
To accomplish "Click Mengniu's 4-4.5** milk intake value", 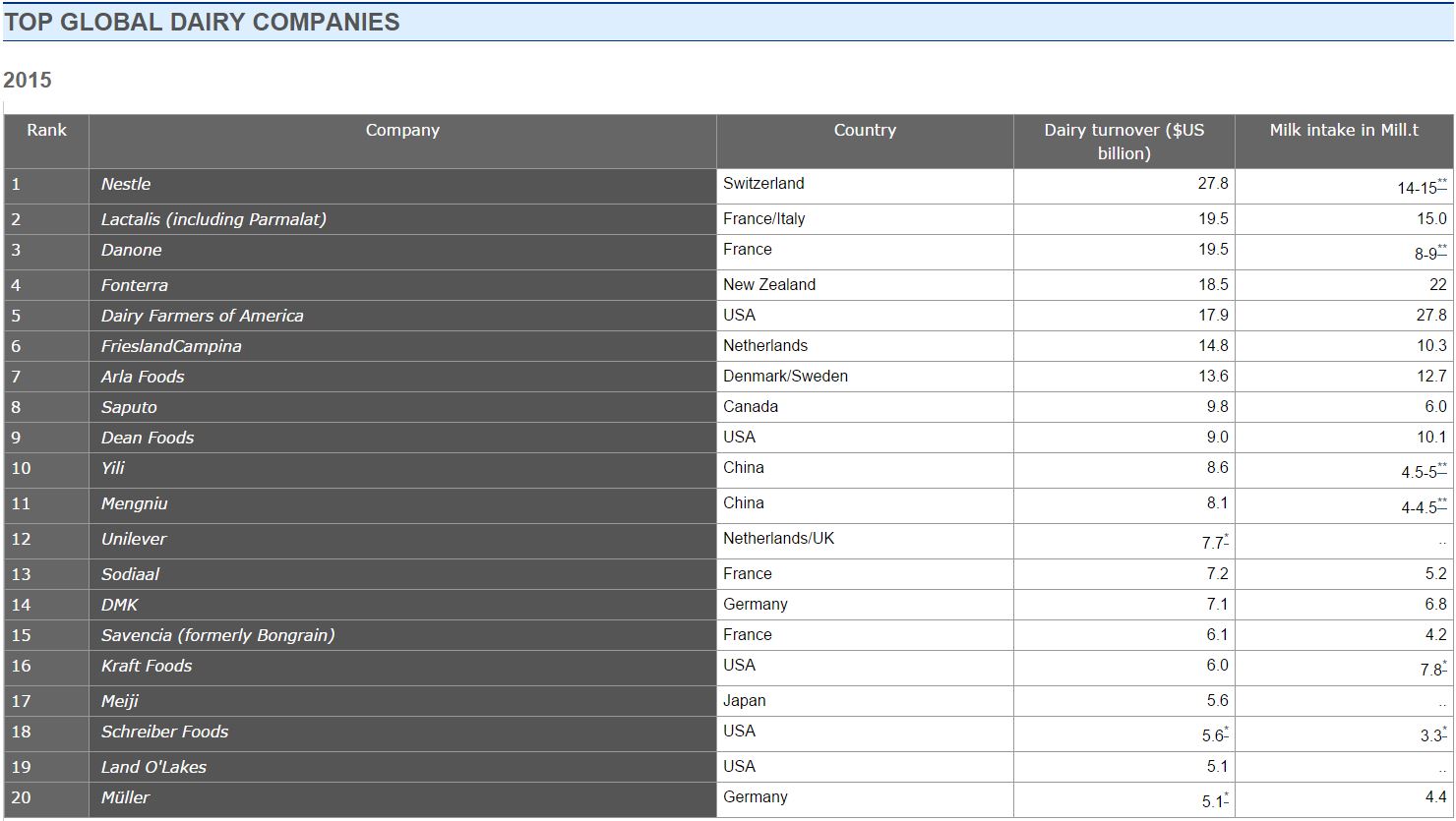I will (x=1425, y=506).
